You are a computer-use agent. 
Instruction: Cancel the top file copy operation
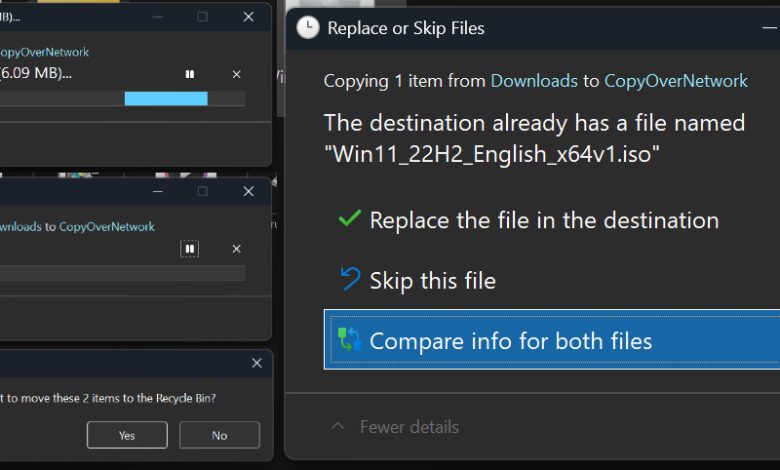[236, 74]
